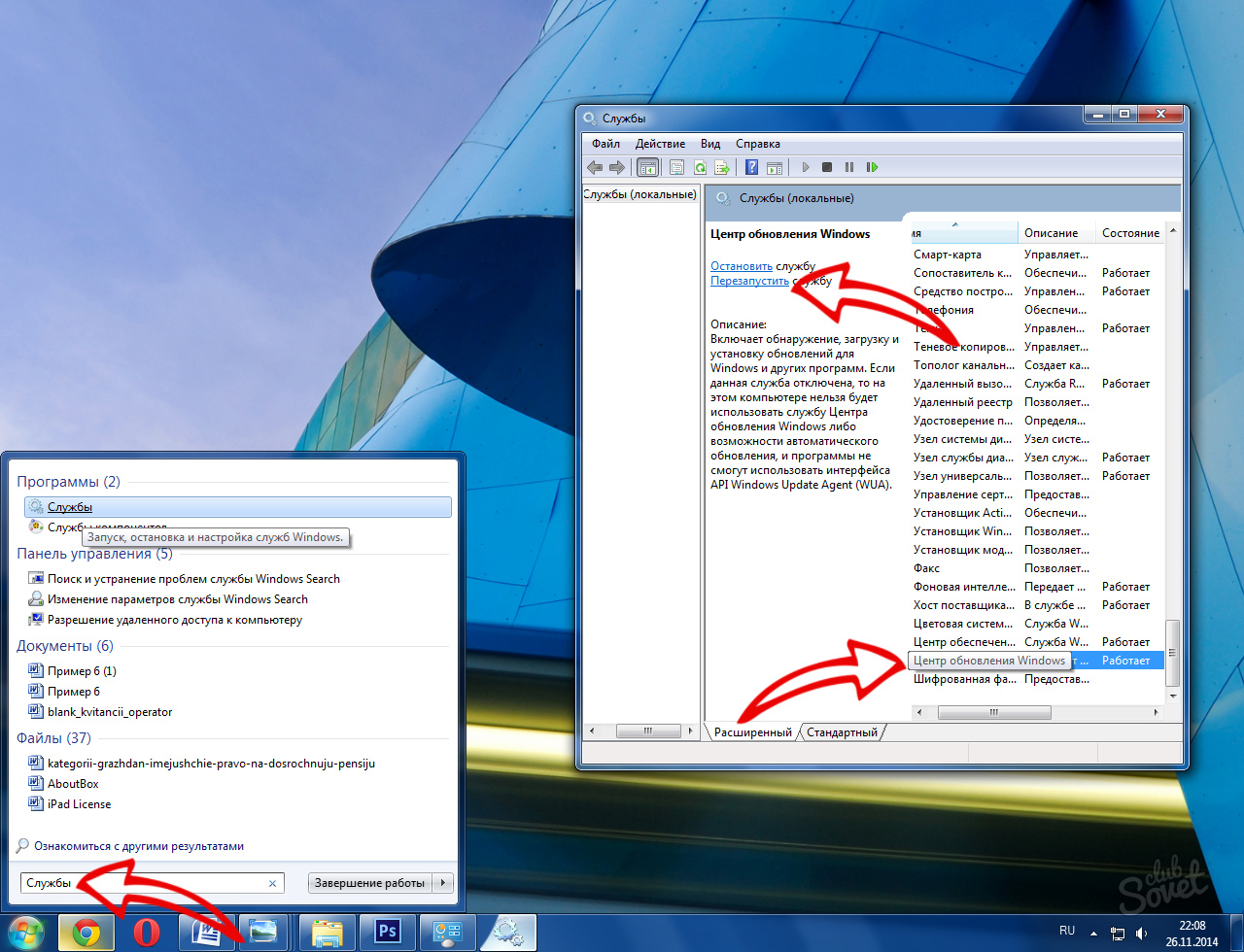Screen dimensions: 1244x952
Task: Switch to the Расширенный tab
Action: (753, 732)
